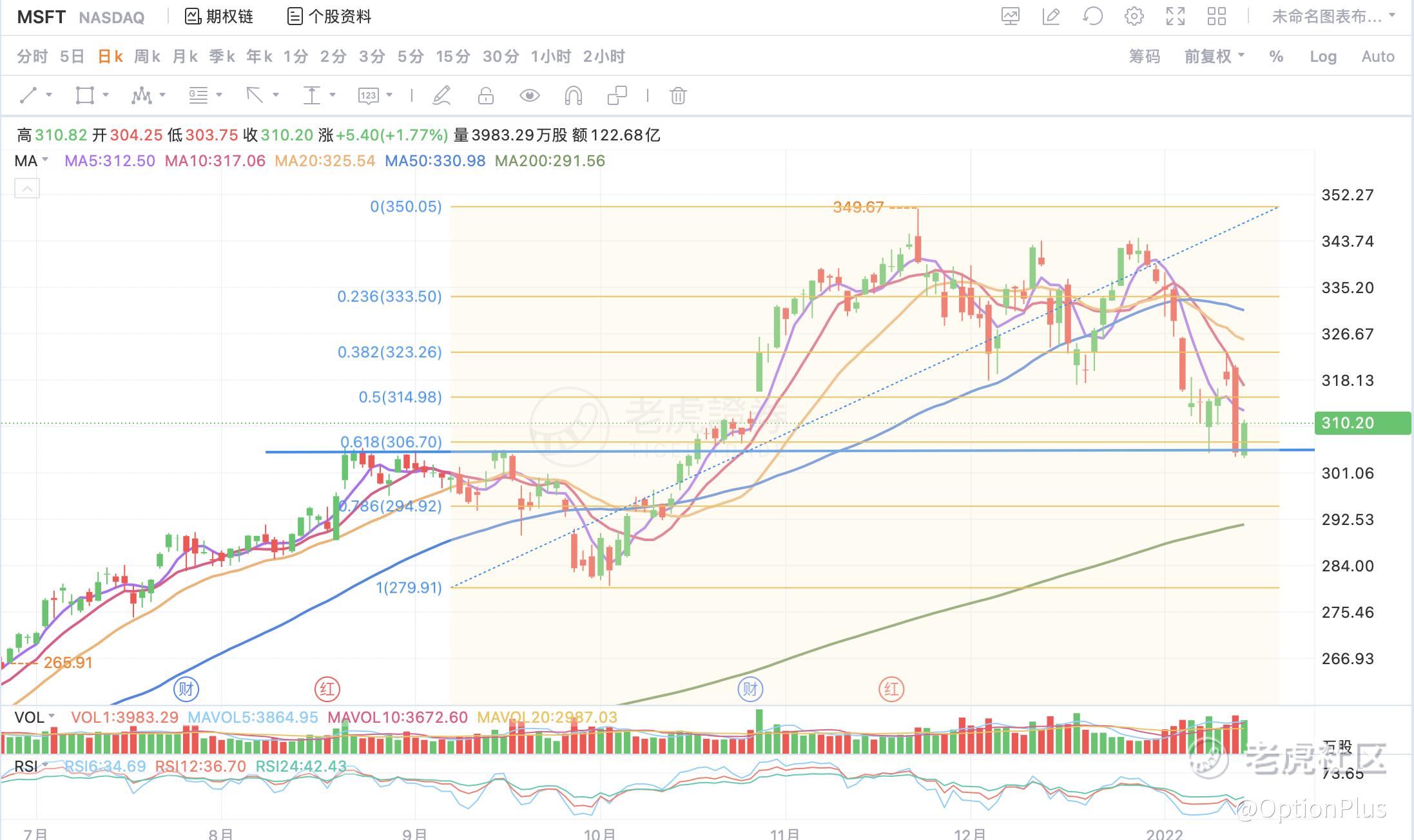Select the 月k monthly candle tab
1414x840 pixels.
coord(185,57)
